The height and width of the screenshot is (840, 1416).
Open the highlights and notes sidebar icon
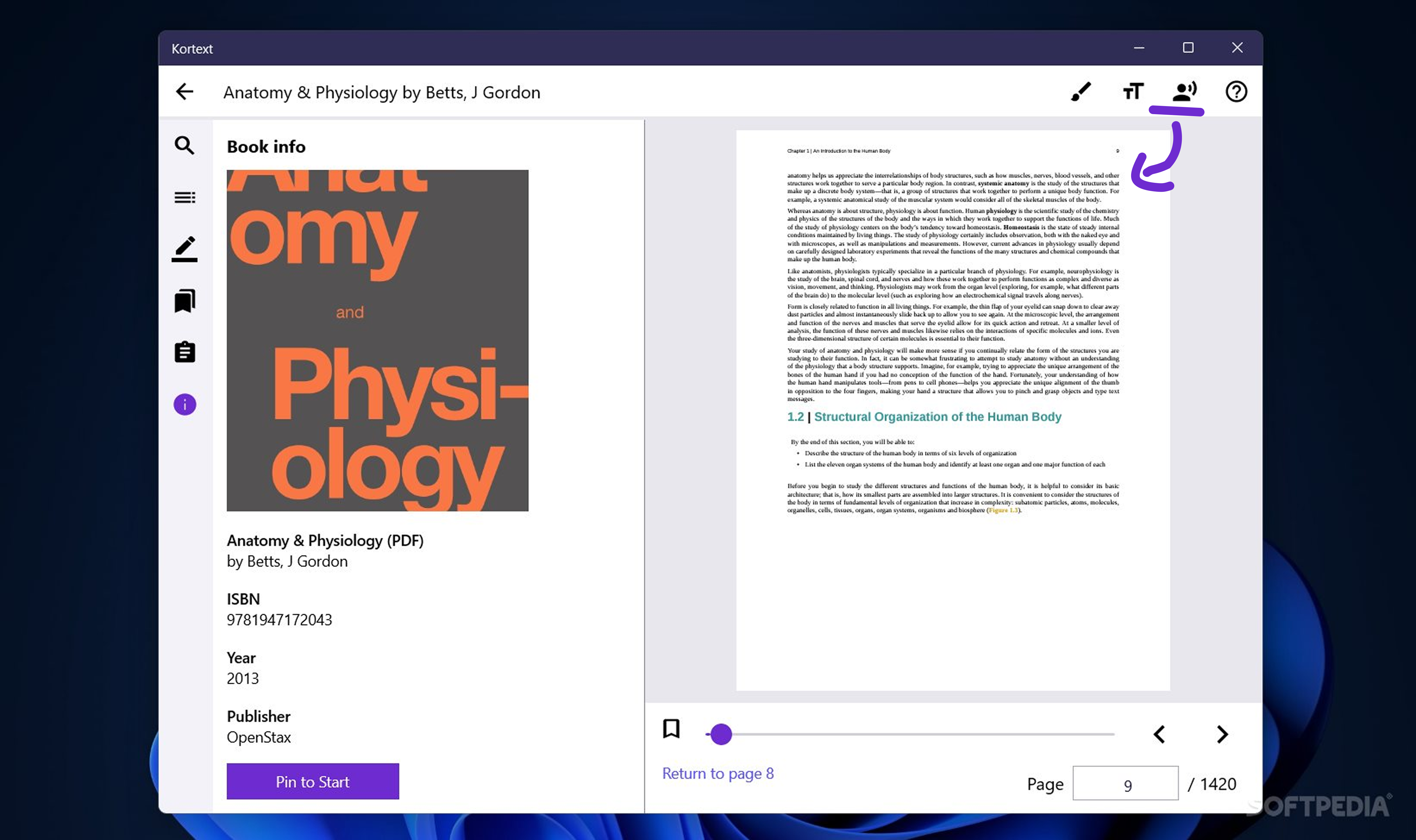point(185,249)
